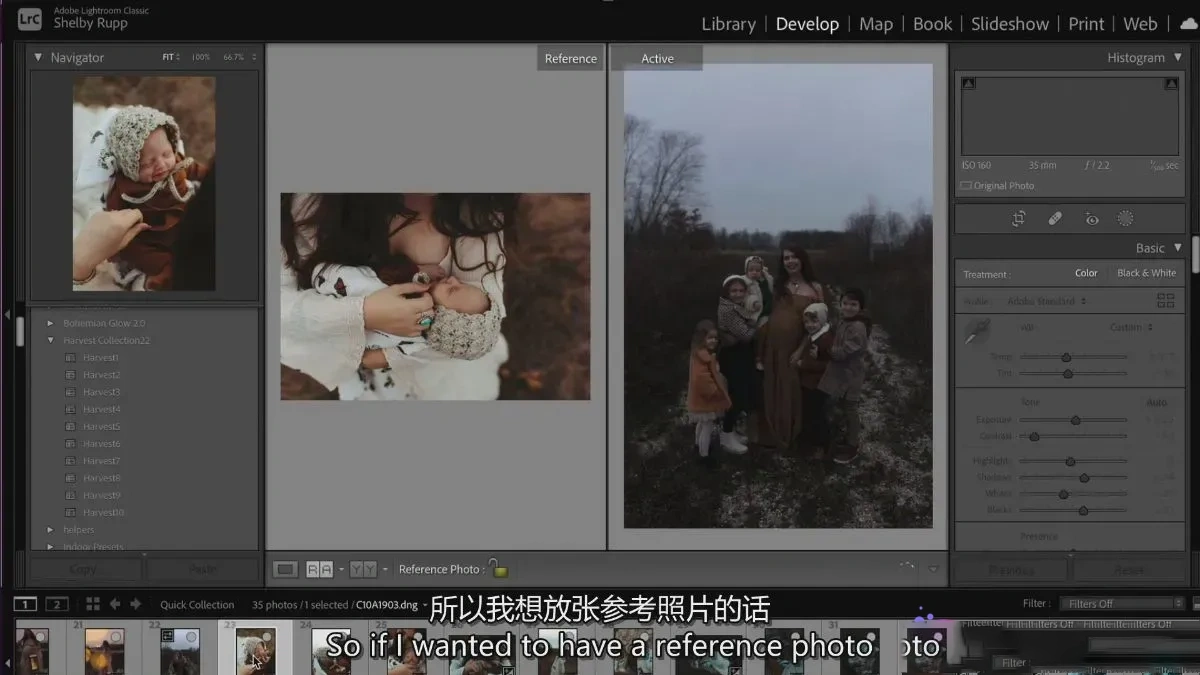Open the Develop module
1200x675 pixels.
(807, 24)
